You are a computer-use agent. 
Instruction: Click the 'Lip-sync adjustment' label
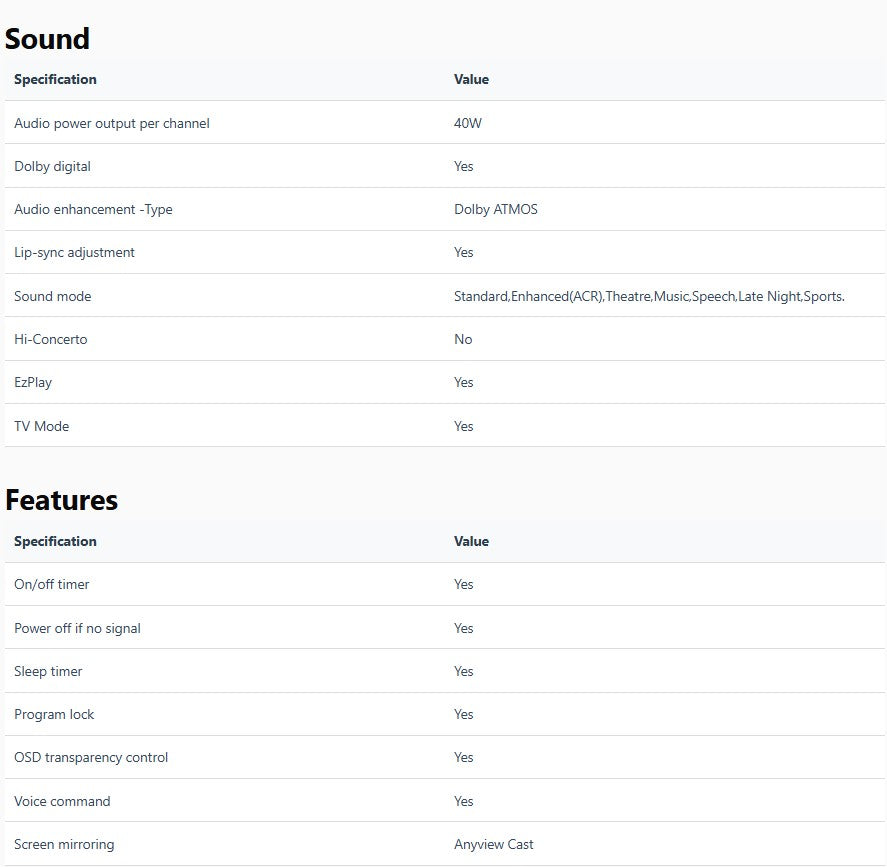pyautogui.click(x=74, y=253)
